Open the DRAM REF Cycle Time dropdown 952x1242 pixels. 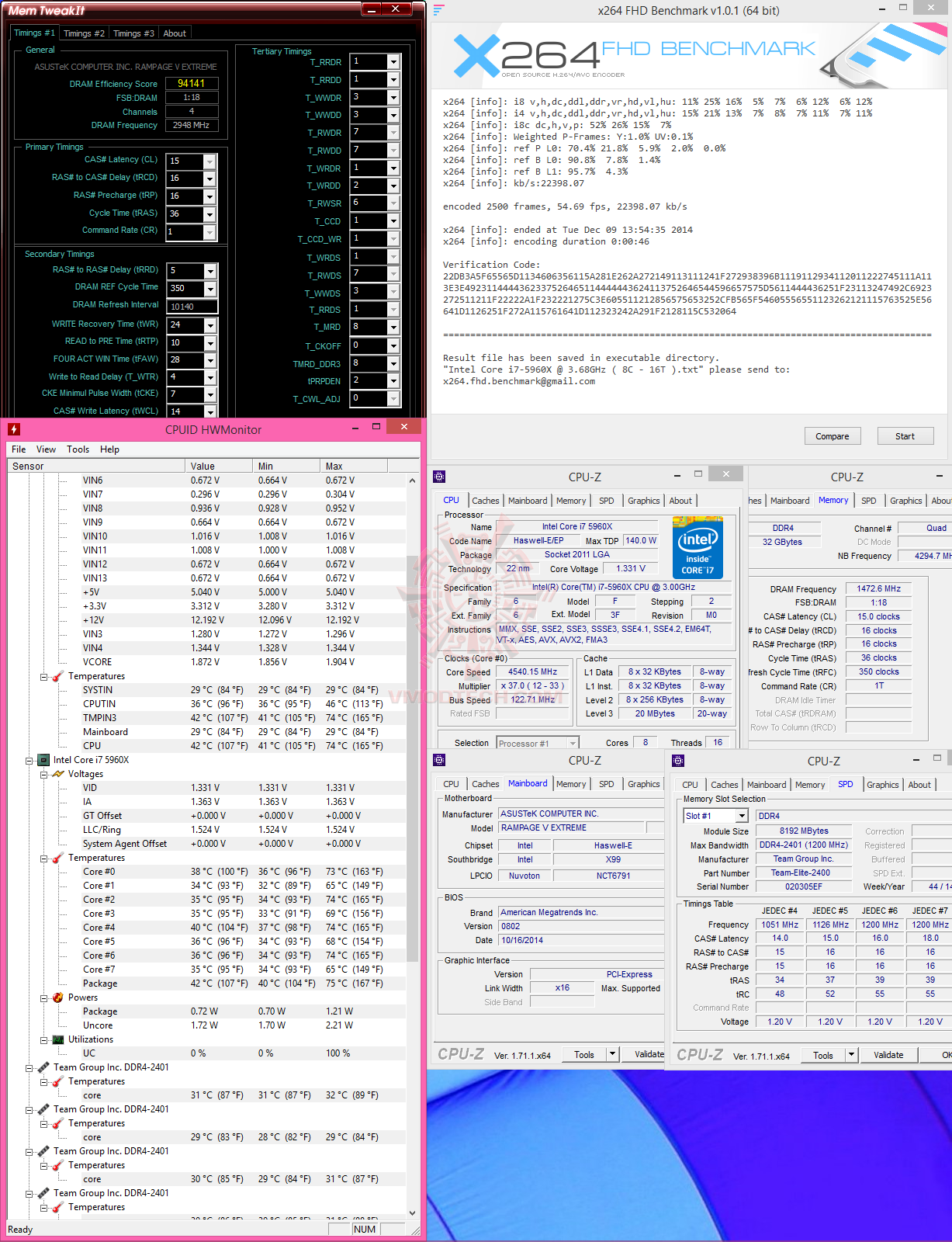pos(209,289)
